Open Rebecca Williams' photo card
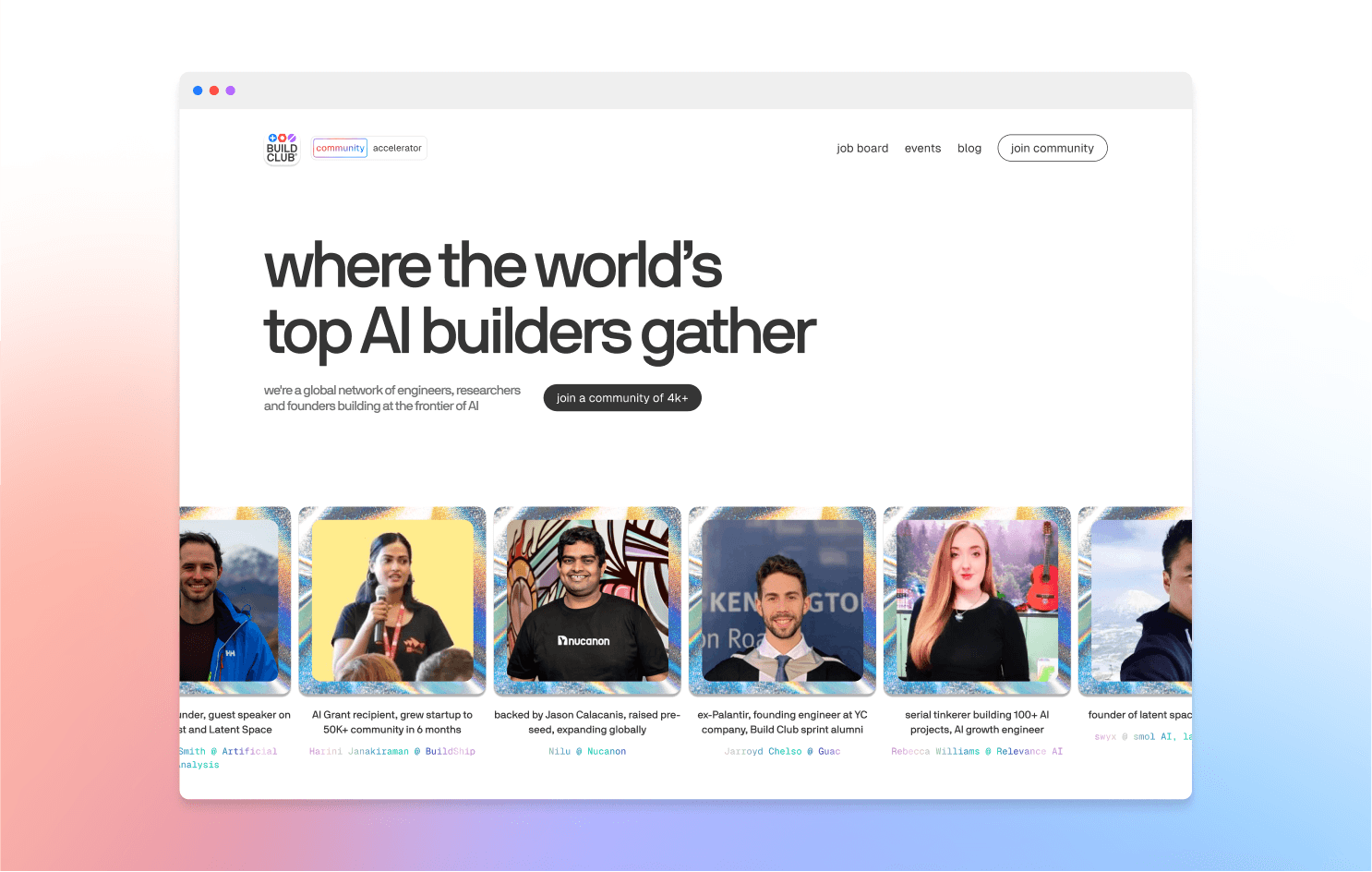Viewport: 1372px width, 872px height. 977,600
